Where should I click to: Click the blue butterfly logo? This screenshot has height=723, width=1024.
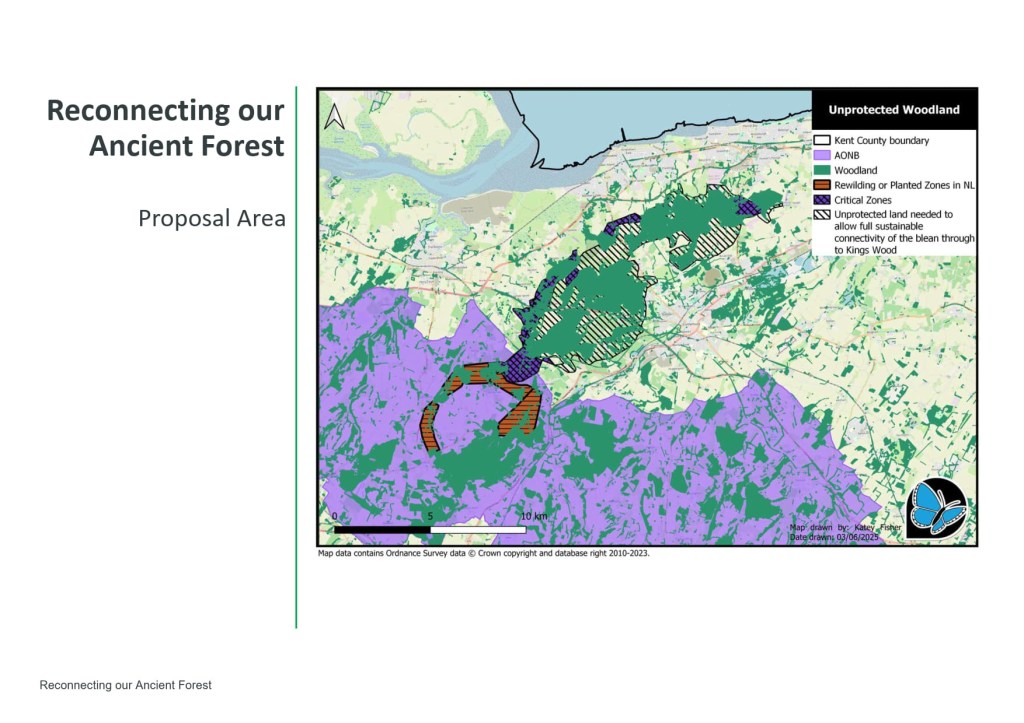935,508
